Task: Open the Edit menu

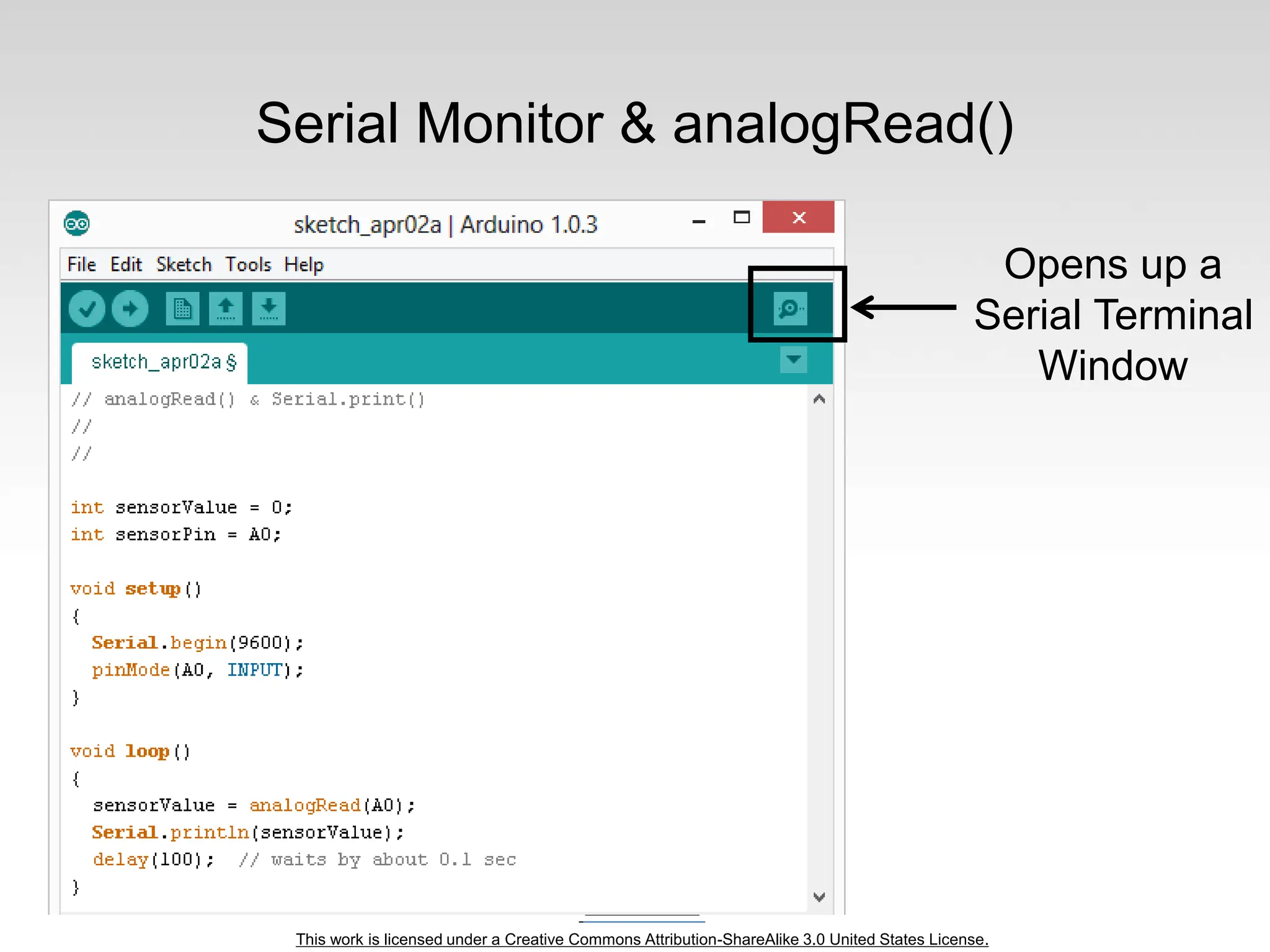Action: [126, 265]
